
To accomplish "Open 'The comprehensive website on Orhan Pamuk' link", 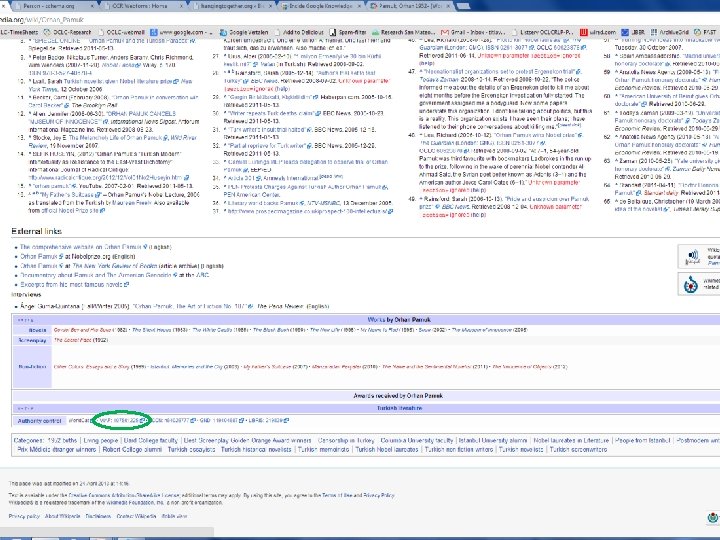I will tap(83, 247).
